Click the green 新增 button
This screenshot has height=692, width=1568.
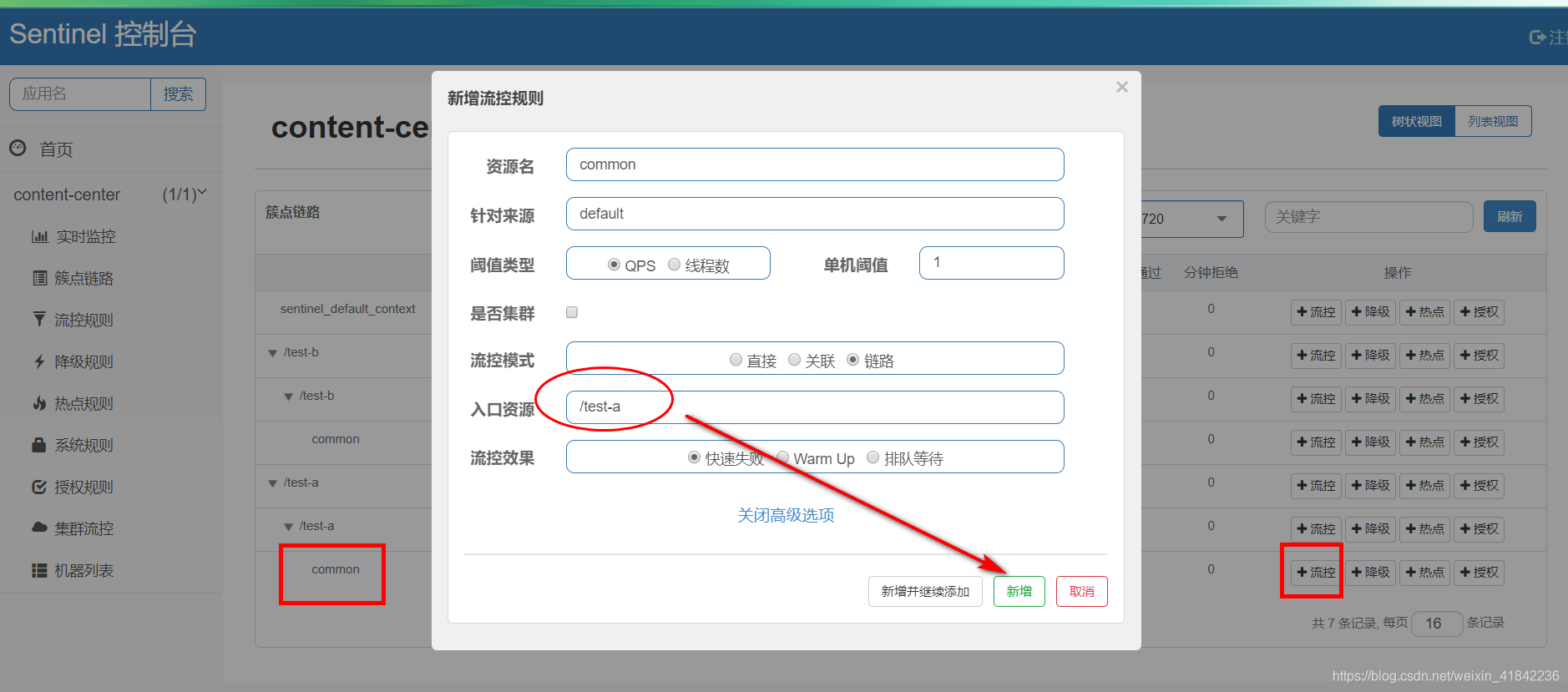1019,592
